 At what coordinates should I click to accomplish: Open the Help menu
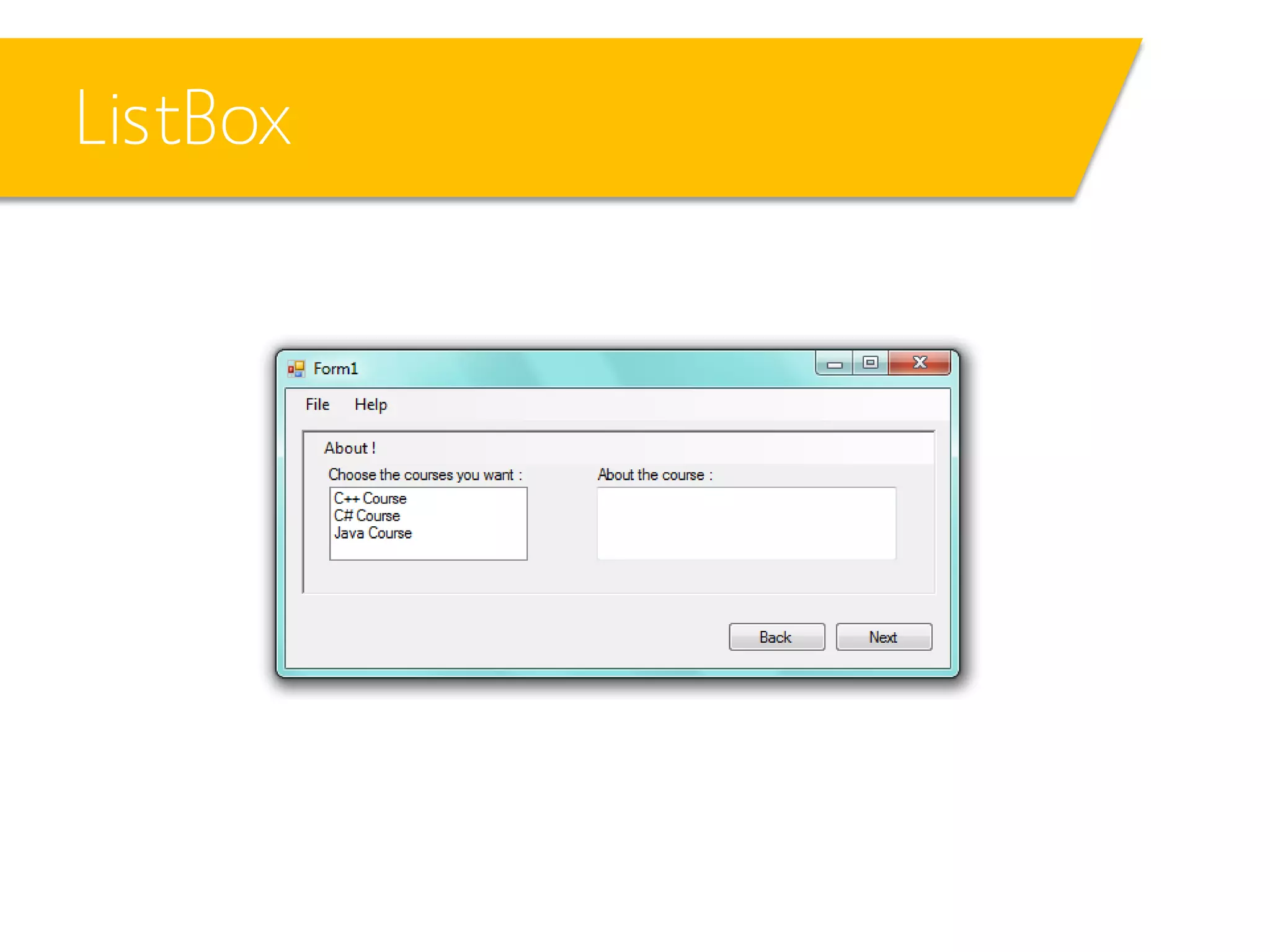coord(371,405)
